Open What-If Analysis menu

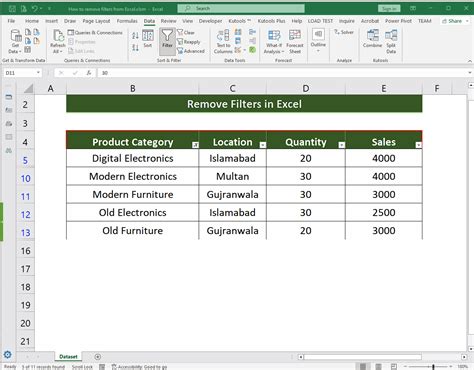point(274,41)
